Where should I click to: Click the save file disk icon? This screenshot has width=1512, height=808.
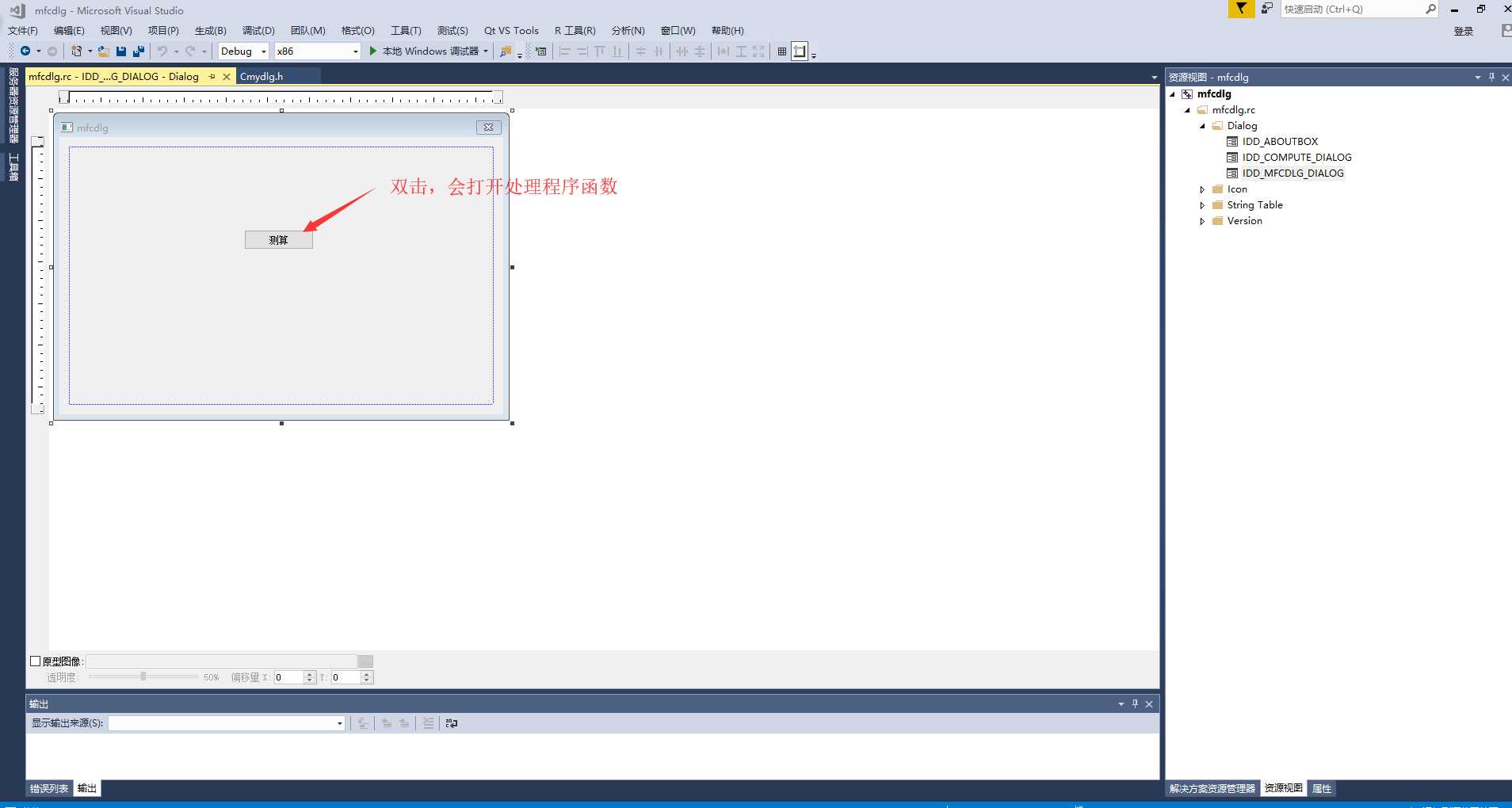point(121,51)
